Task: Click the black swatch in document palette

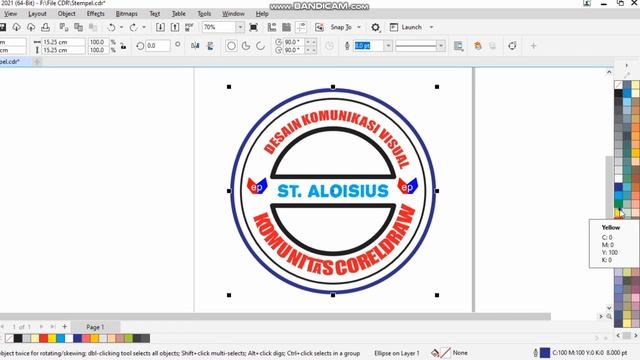Action: 18,338
